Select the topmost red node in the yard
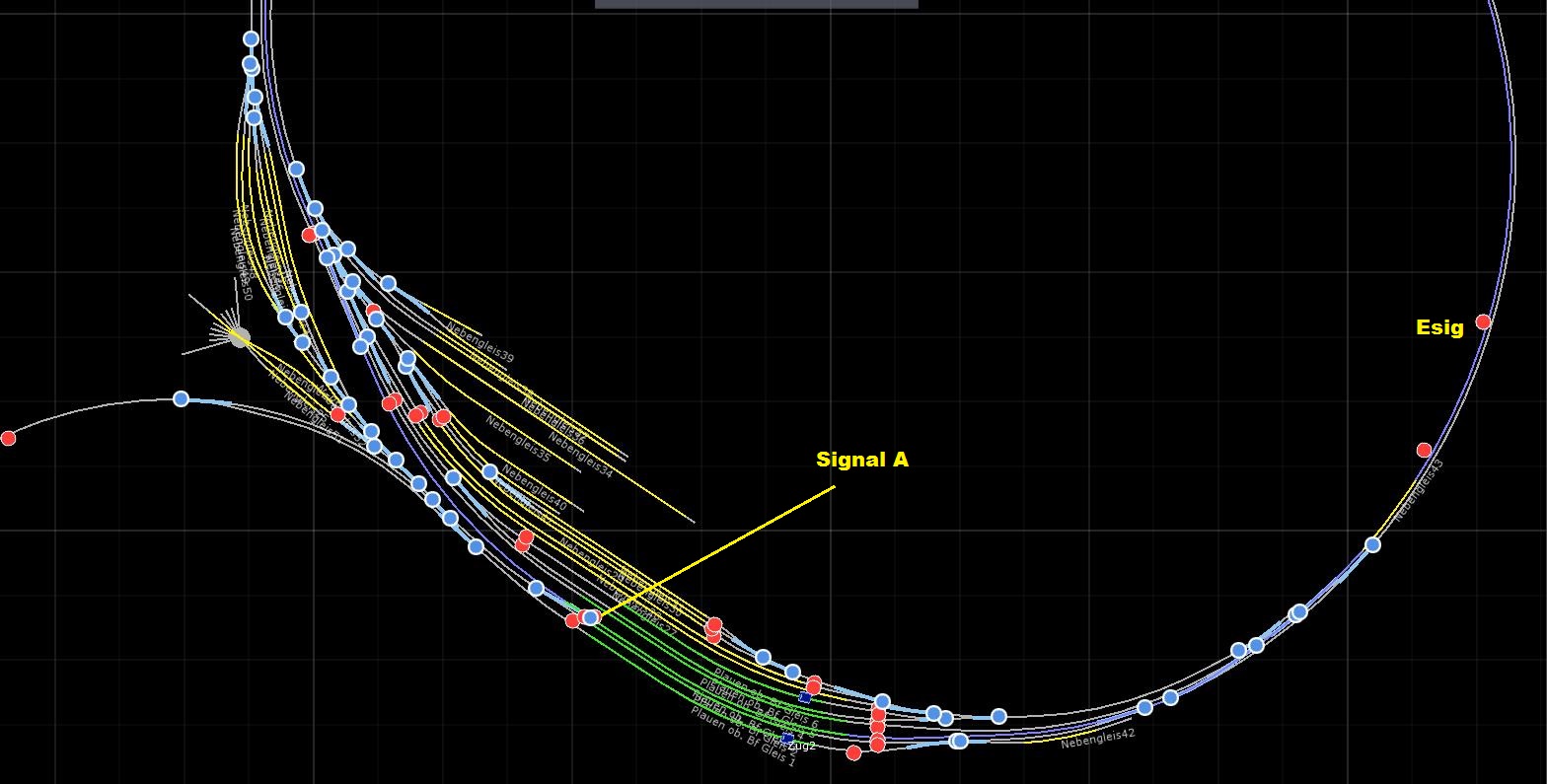 309,235
